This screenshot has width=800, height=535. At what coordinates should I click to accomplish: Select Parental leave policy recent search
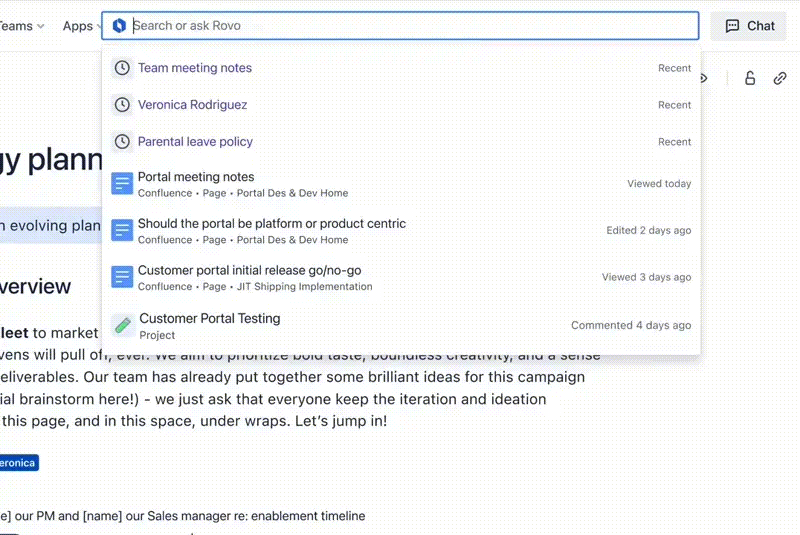195,142
